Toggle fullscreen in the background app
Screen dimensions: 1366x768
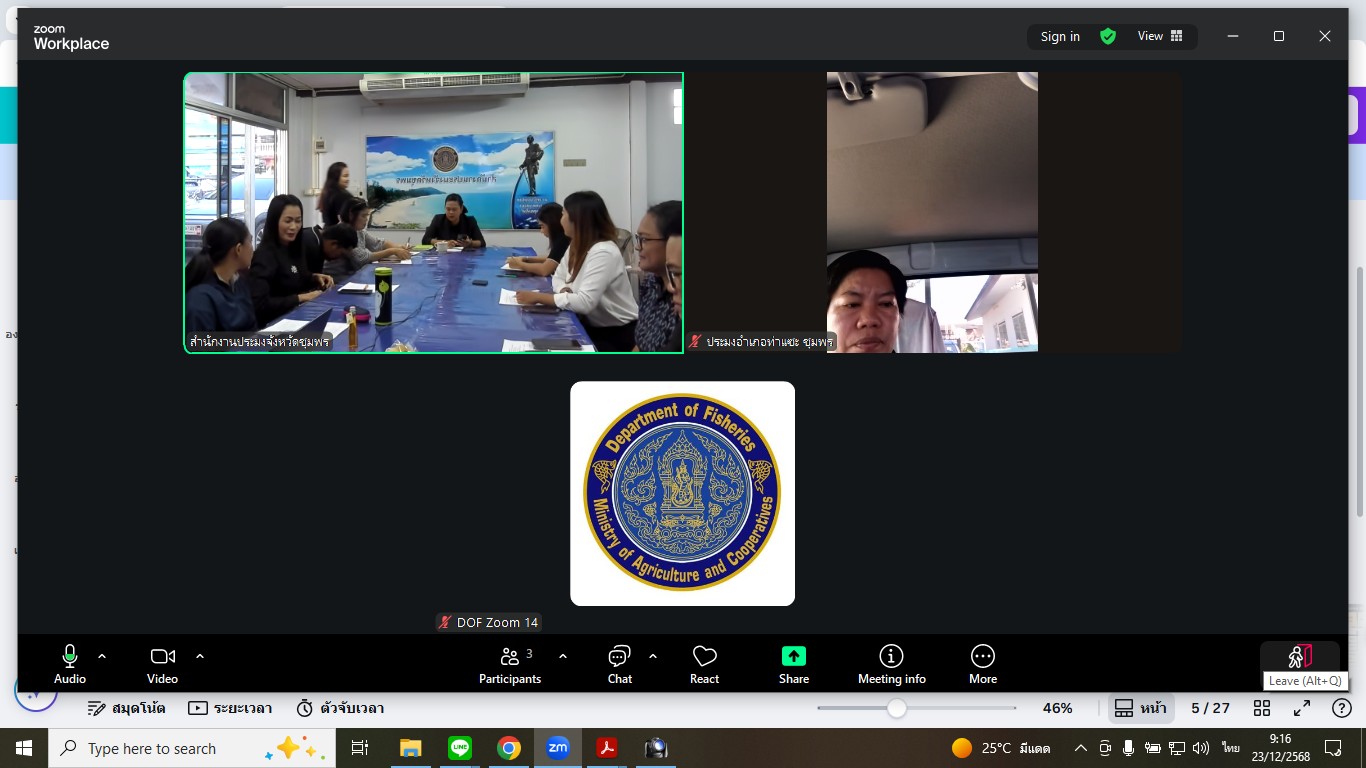pyautogui.click(x=1302, y=708)
